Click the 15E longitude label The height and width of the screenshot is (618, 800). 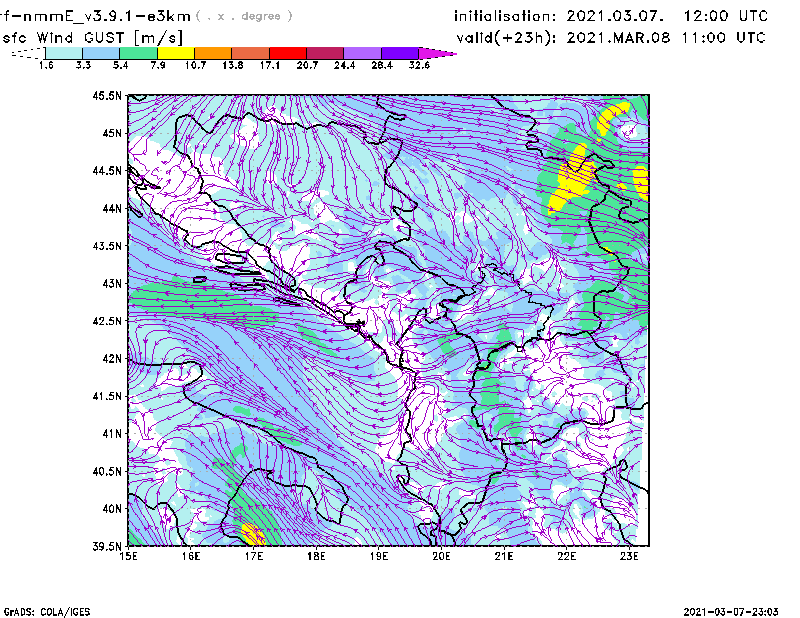(128, 556)
